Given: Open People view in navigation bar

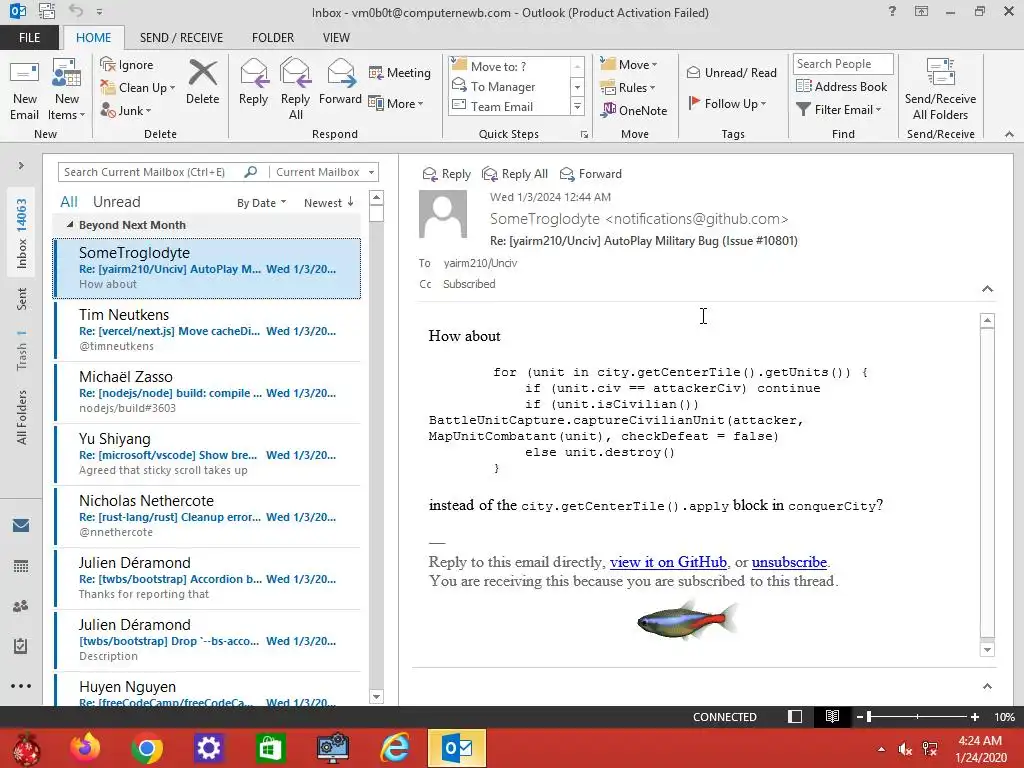Looking at the screenshot, I should point(21,606).
